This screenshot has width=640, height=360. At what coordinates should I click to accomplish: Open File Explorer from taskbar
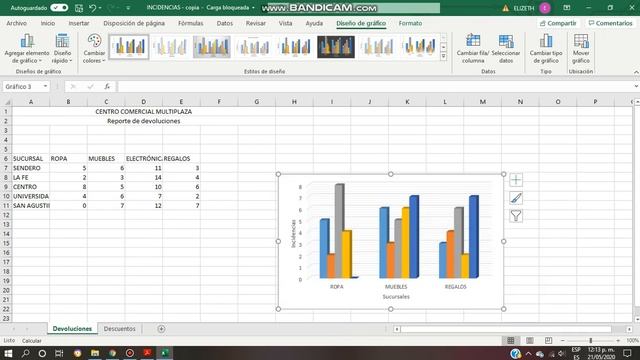click(95, 353)
